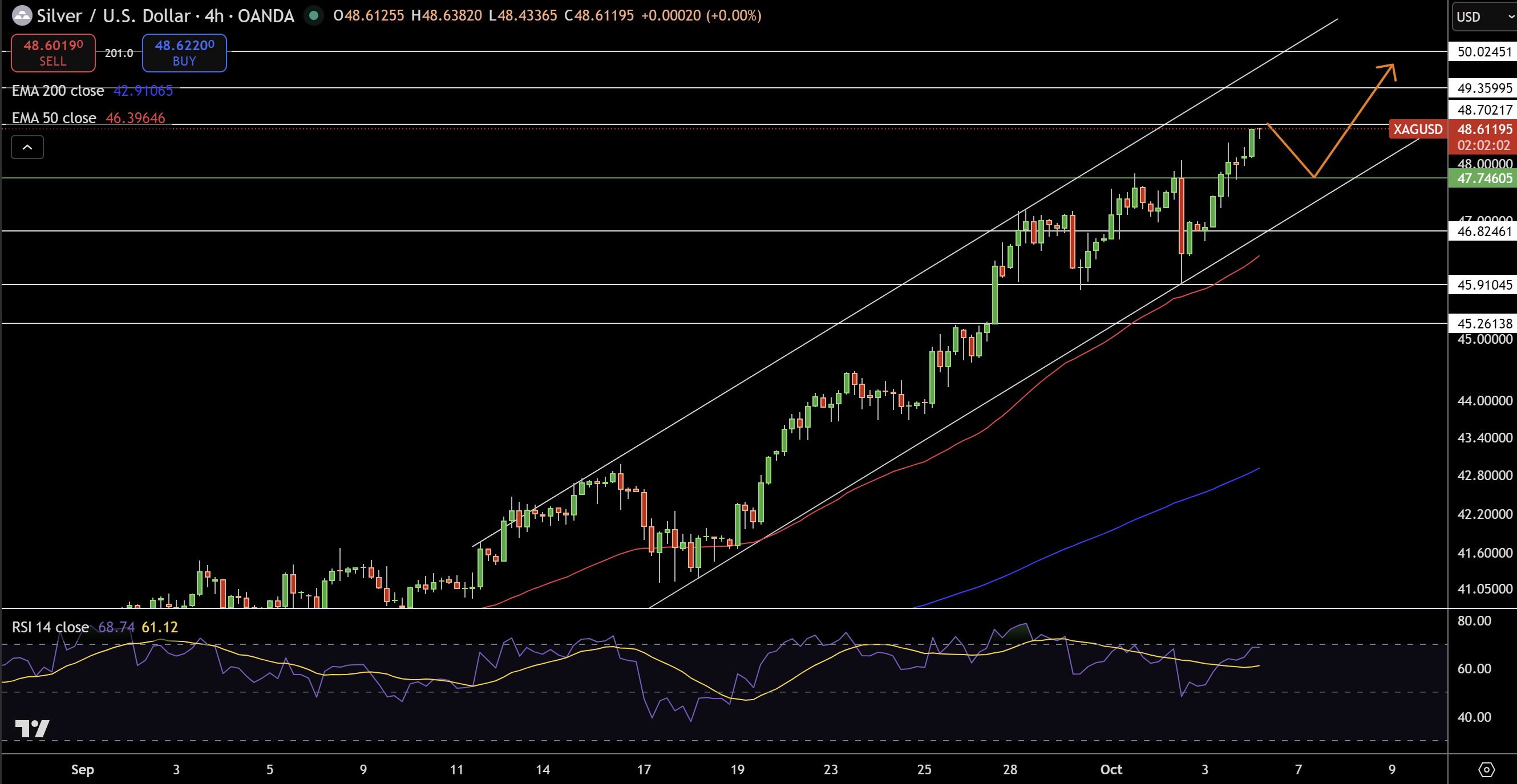Open chart settings gear icon
The width and height of the screenshot is (1517, 784).
coord(1486,769)
